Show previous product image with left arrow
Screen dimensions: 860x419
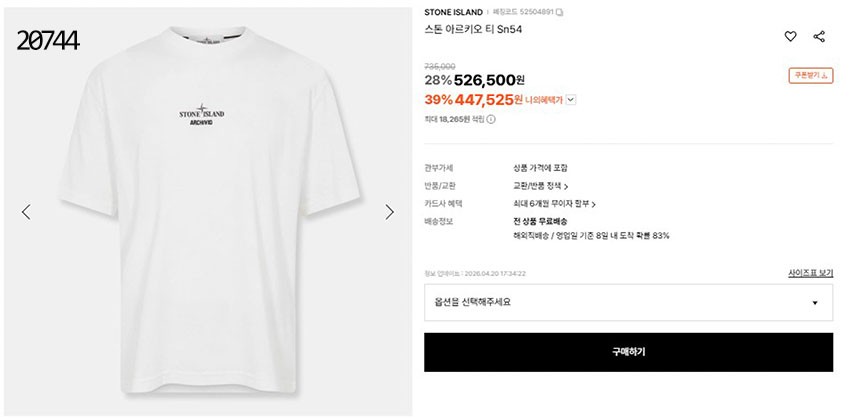(26, 212)
